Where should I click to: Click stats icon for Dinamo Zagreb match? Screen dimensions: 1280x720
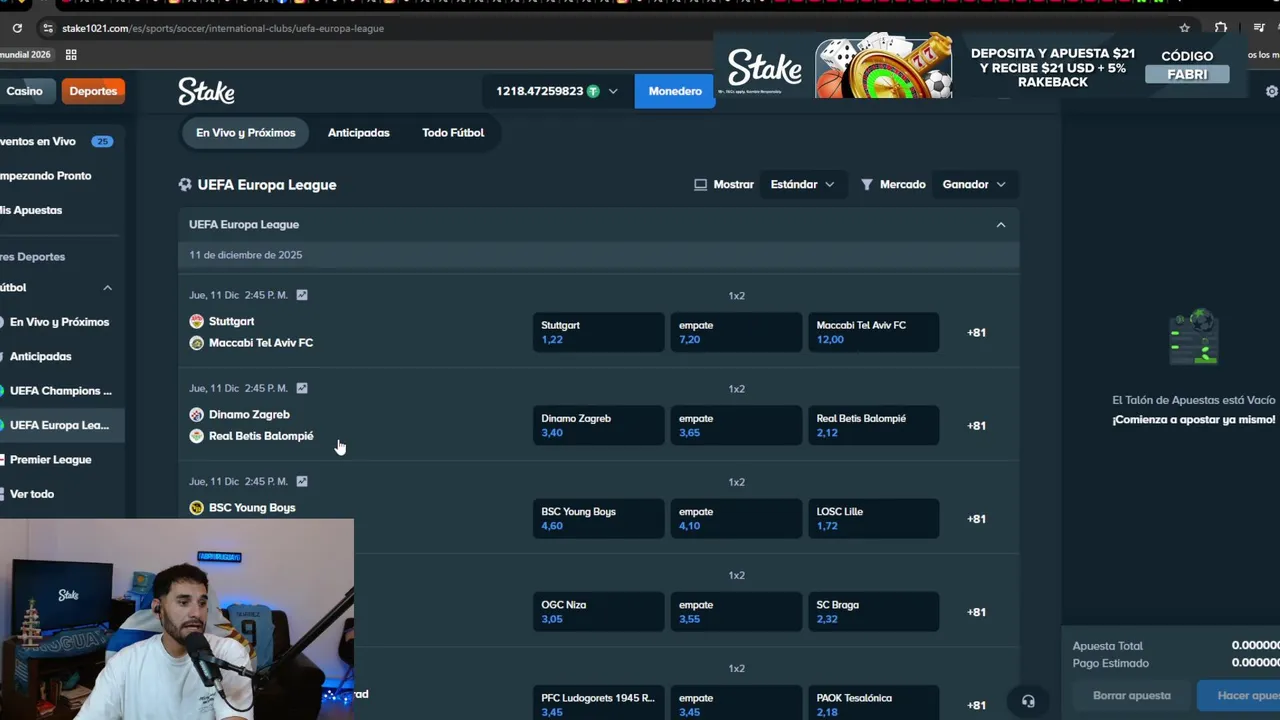[x=302, y=388]
